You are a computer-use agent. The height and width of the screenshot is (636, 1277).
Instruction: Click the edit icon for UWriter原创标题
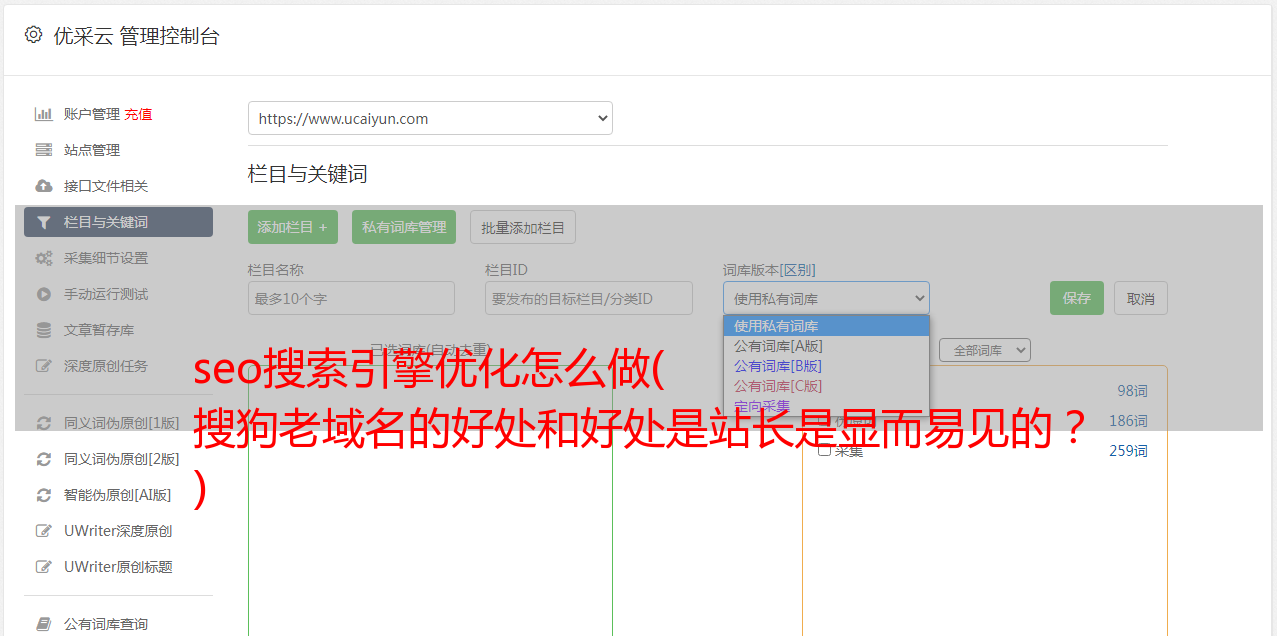click(43, 567)
